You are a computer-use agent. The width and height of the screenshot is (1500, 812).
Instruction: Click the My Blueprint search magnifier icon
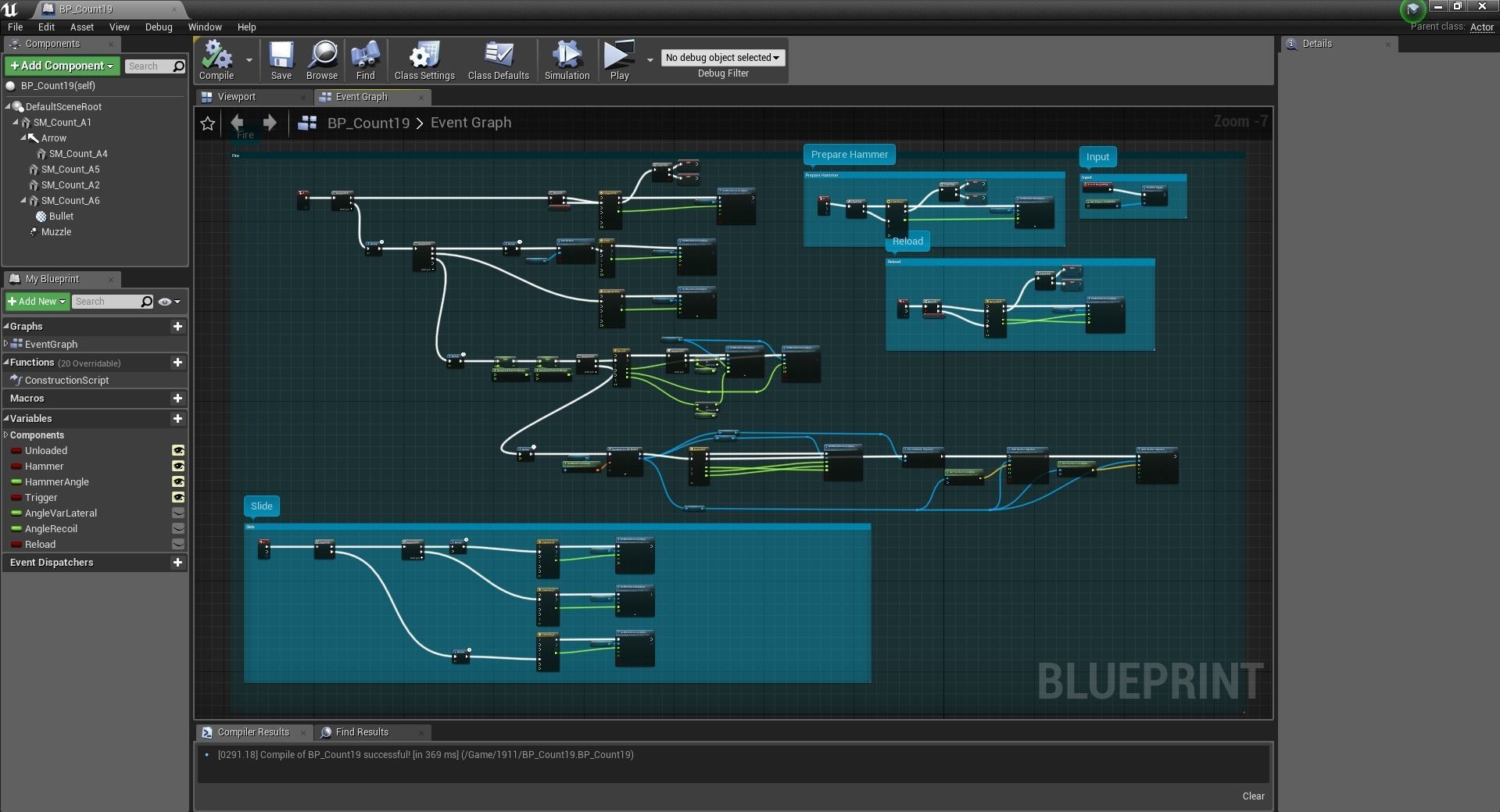146,302
